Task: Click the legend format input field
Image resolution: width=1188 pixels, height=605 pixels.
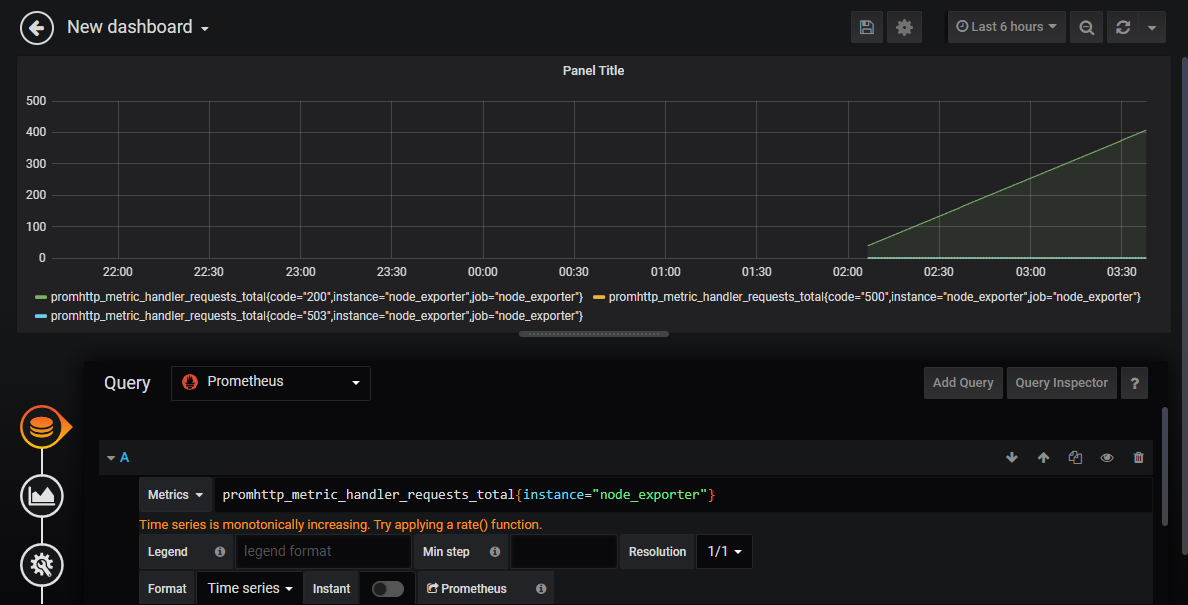Action: click(322, 551)
